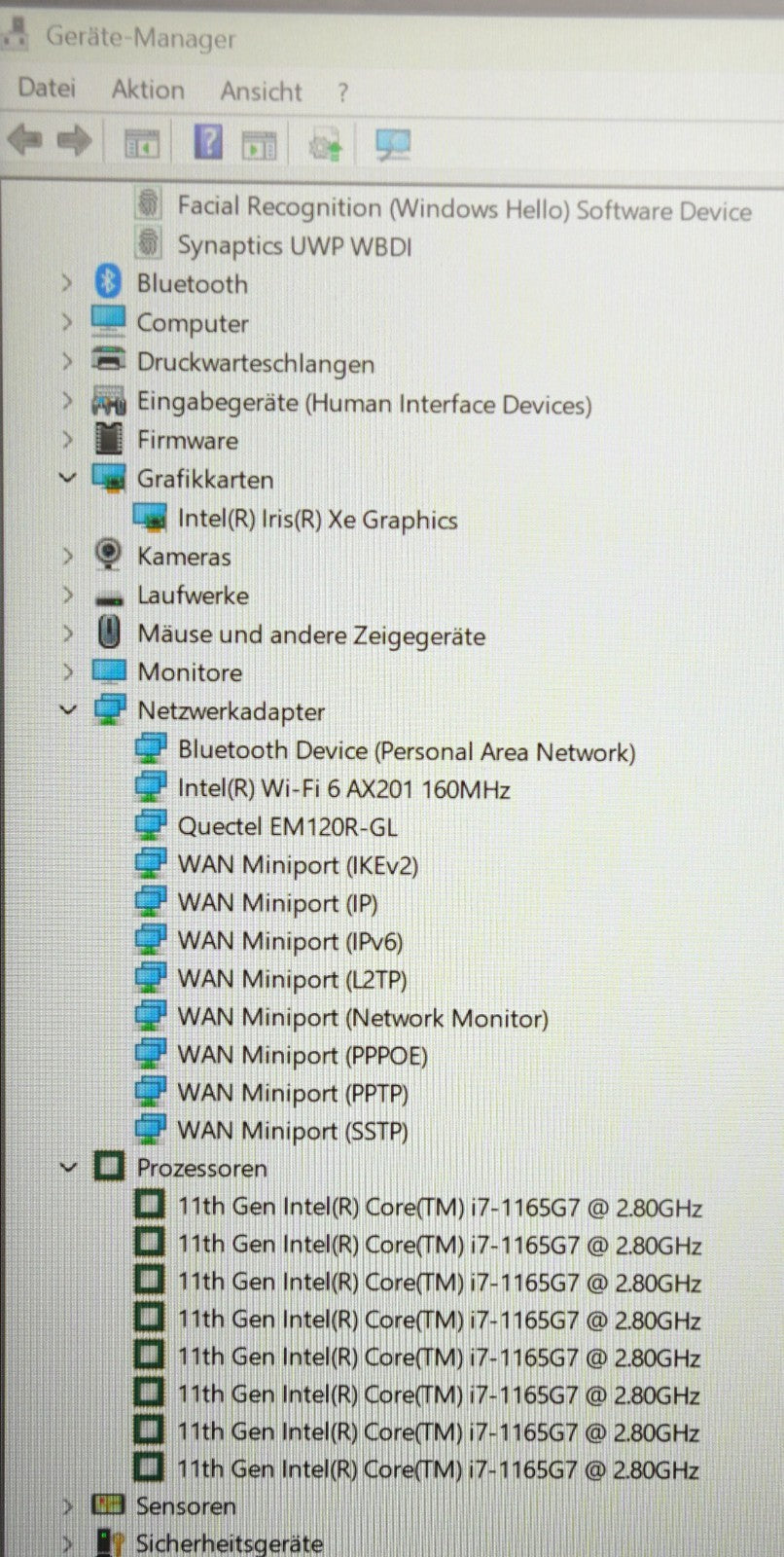Click the drive icon beside Laufwerke
Image resolution: width=784 pixels, height=1557 pixels.
(x=108, y=597)
